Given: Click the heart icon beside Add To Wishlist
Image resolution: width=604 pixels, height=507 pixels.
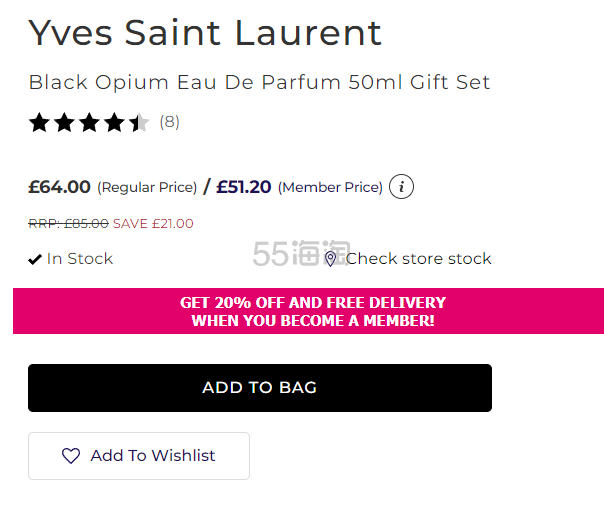Looking at the screenshot, I should pos(71,456).
